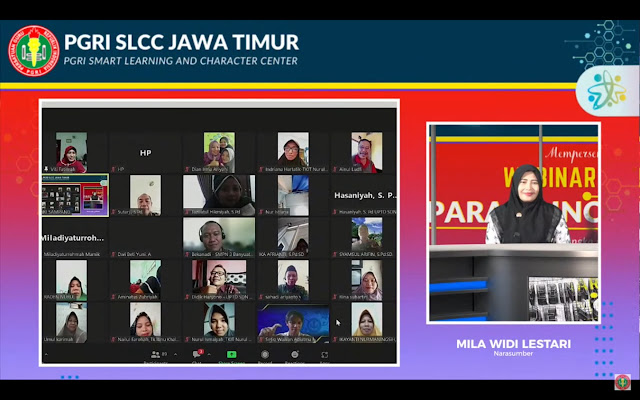Viewport: 640px width, 400px height.
Task: Click the 'MILA WIDI LESTARI' name caption
Action: click(x=513, y=344)
